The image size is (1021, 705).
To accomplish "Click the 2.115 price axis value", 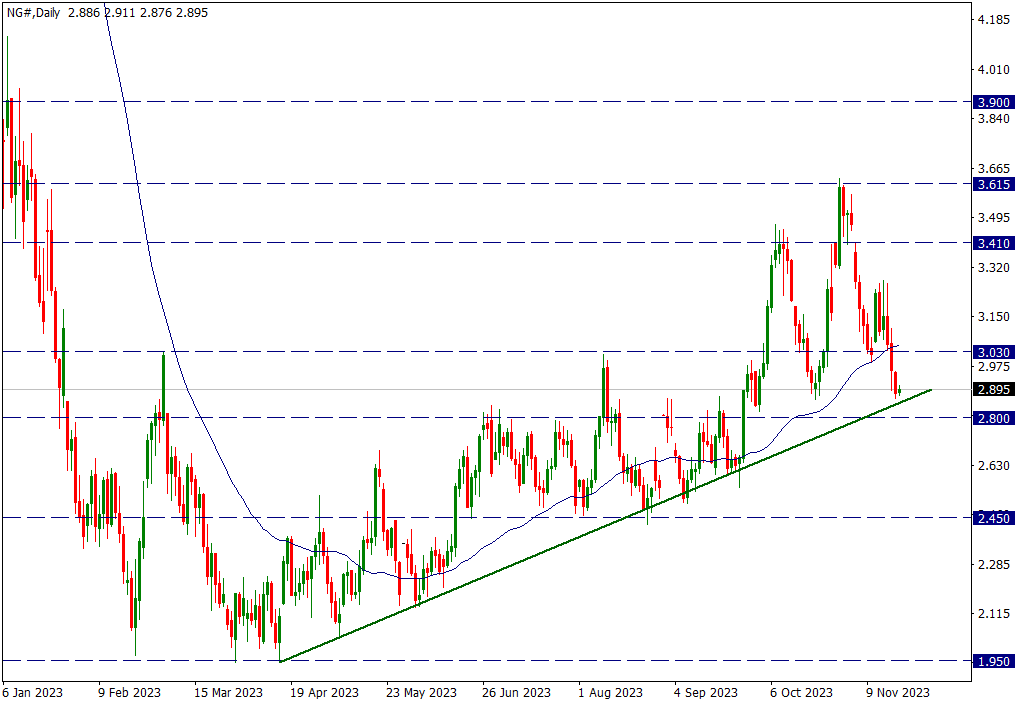I will click(x=994, y=613).
